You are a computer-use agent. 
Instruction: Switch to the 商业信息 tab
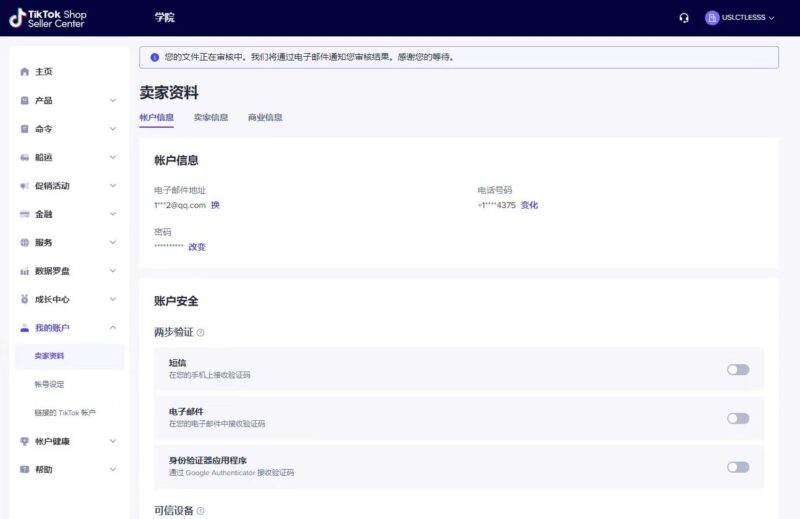pos(265,117)
